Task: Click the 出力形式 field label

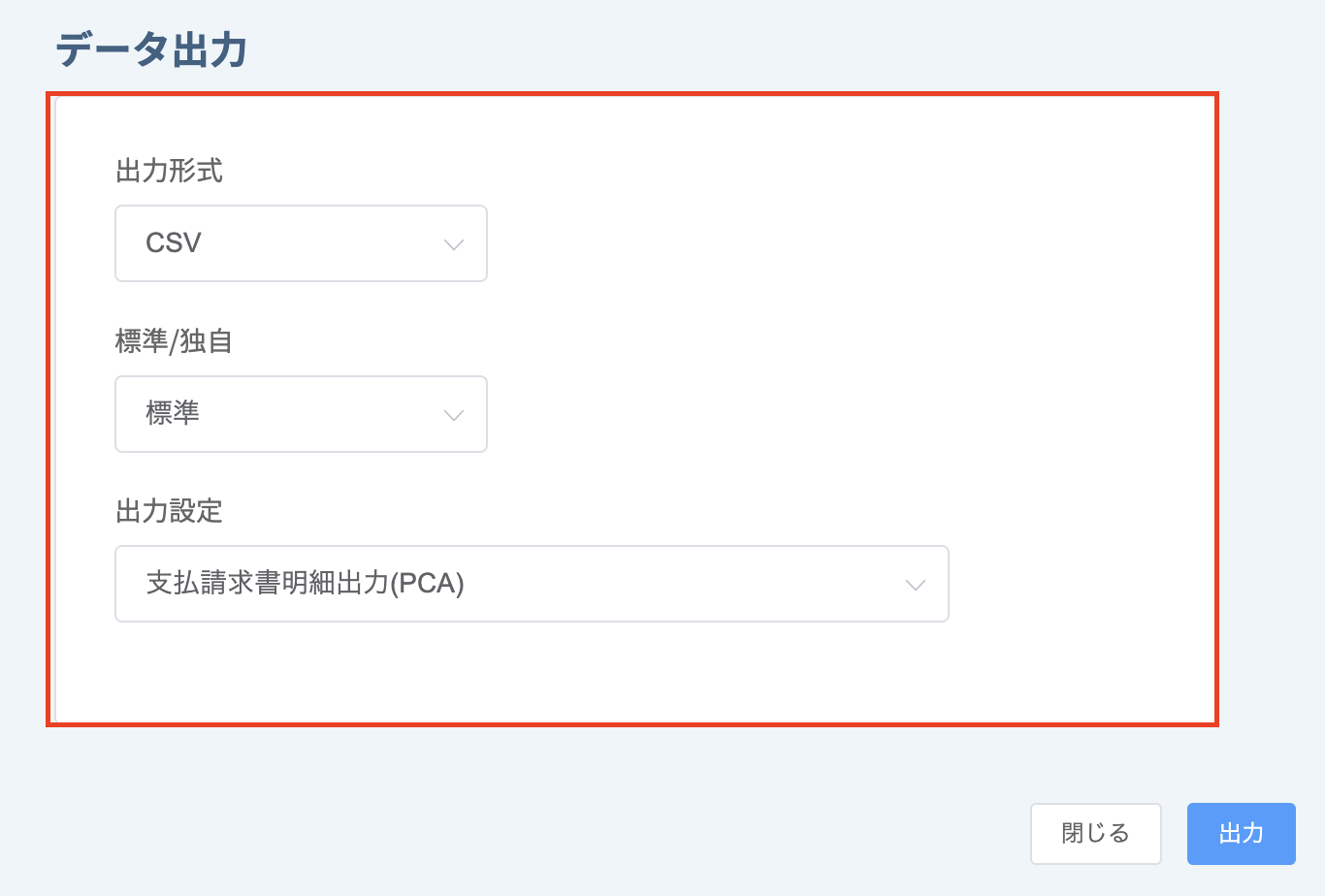Action: [170, 171]
